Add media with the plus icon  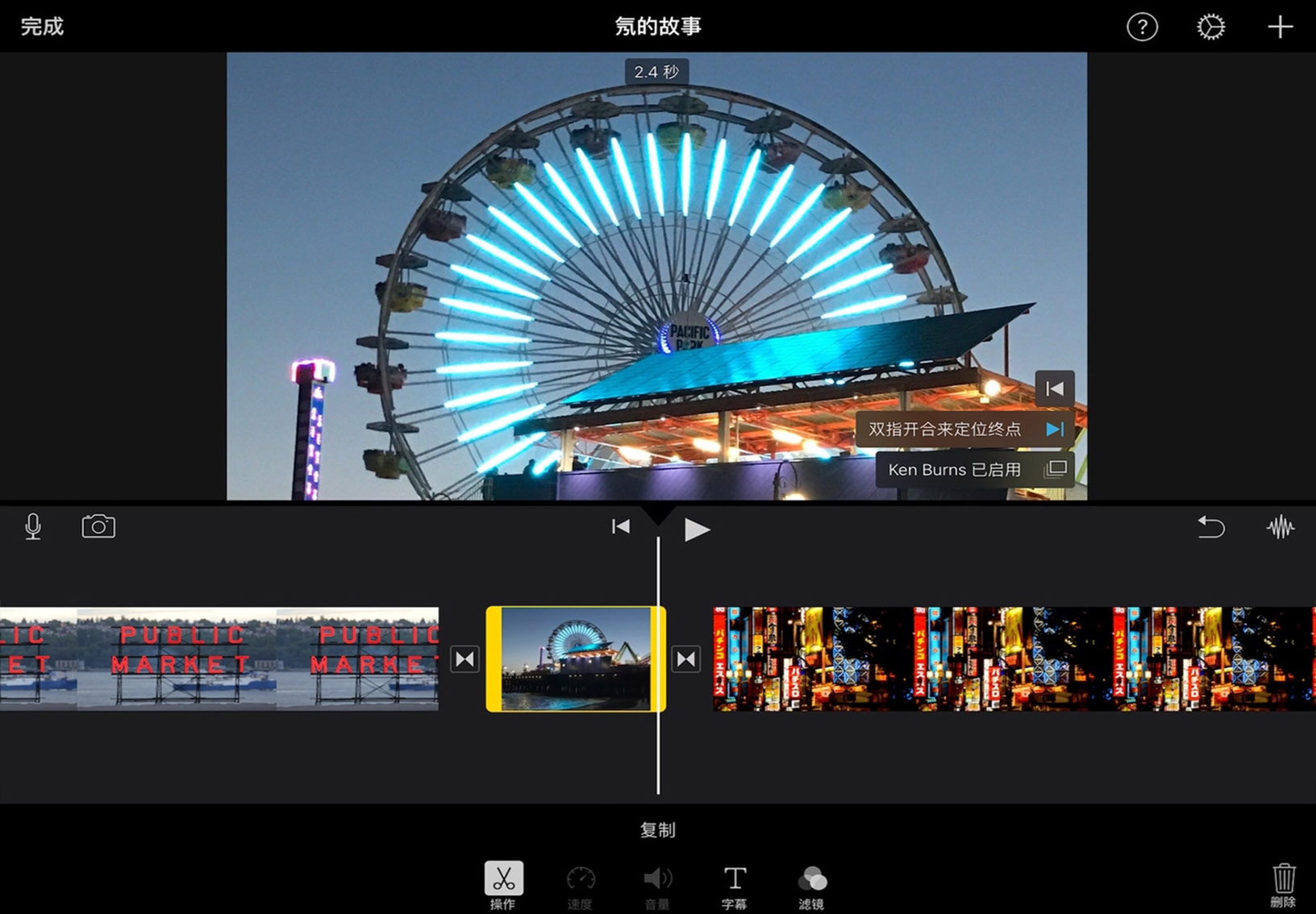pyautogui.click(x=1280, y=27)
